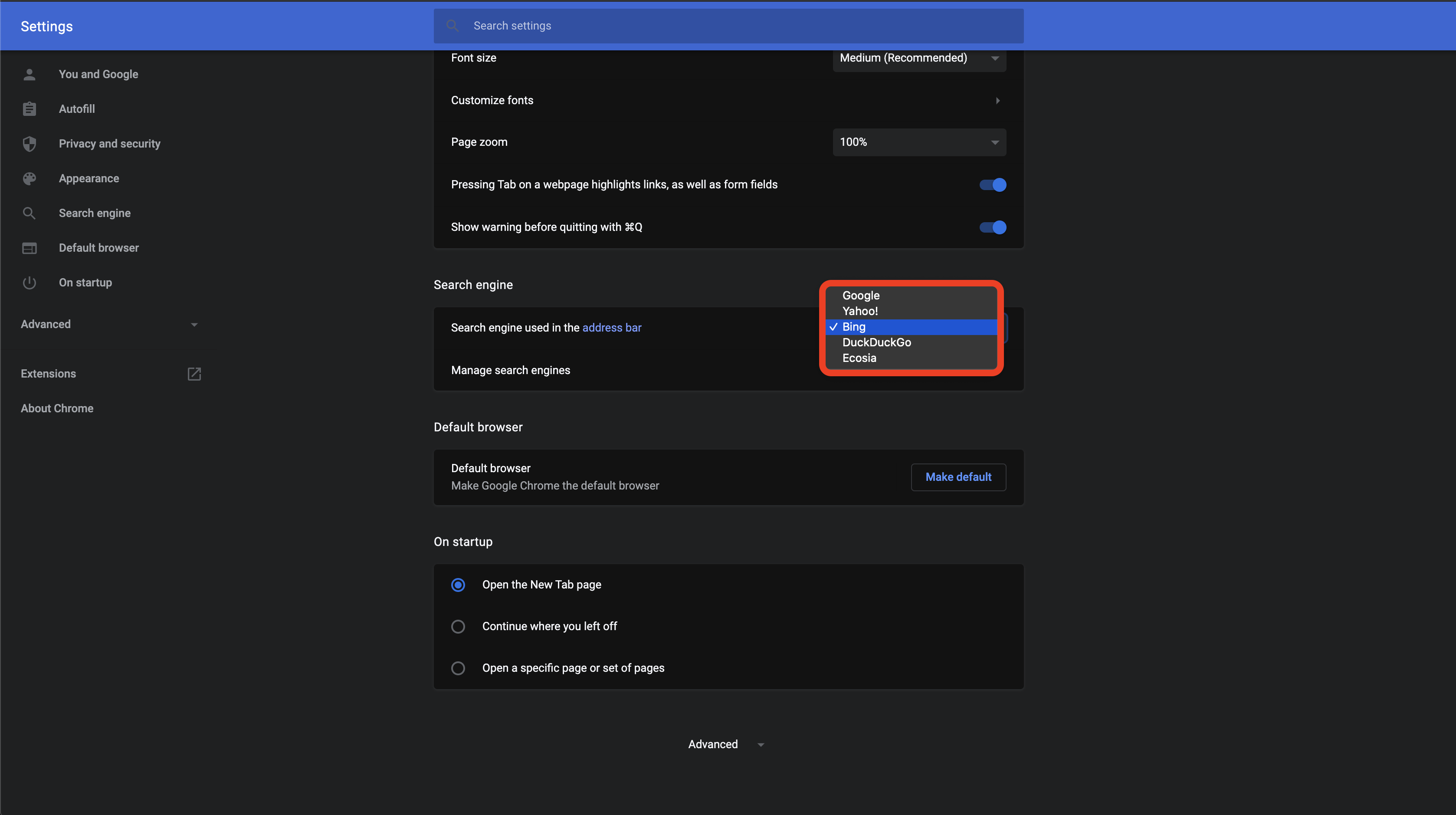1456x815 pixels.
Task: Click the Make default button
Action: (x=958, y=477)
